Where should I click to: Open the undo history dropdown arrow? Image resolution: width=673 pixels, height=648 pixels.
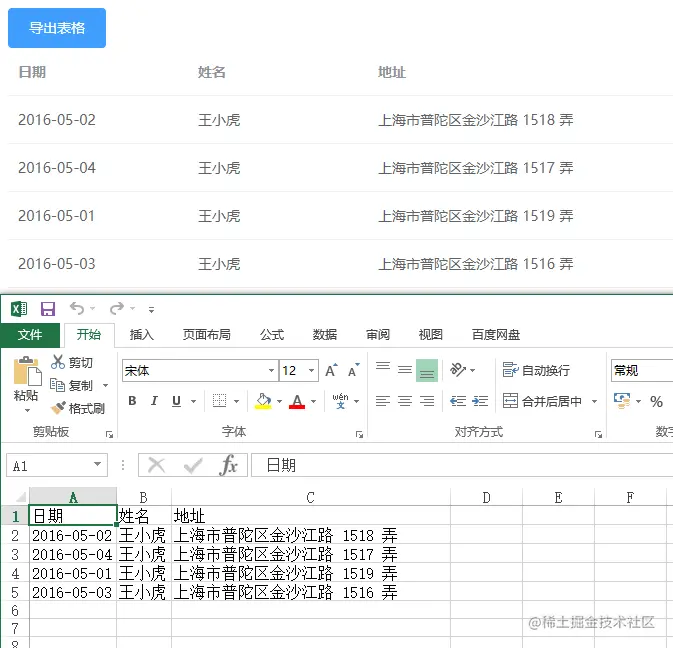coord(93,309)
